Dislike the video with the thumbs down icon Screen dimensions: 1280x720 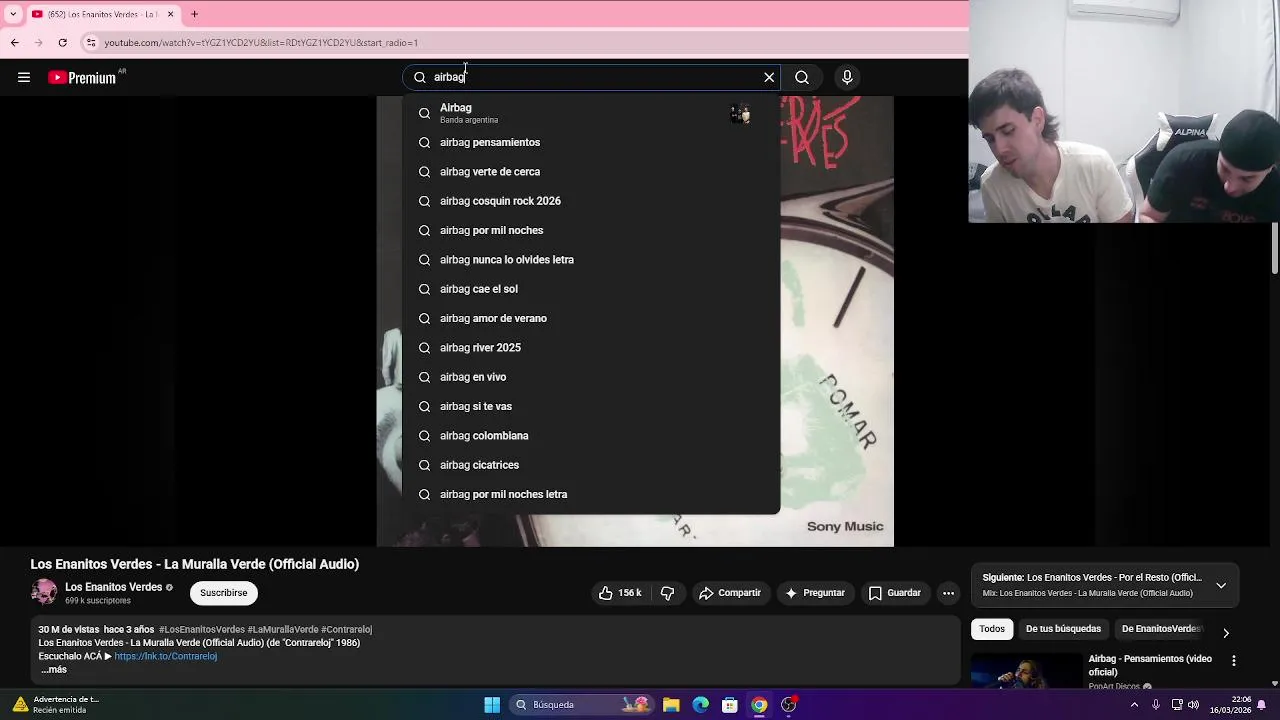(x=668, y=593)
